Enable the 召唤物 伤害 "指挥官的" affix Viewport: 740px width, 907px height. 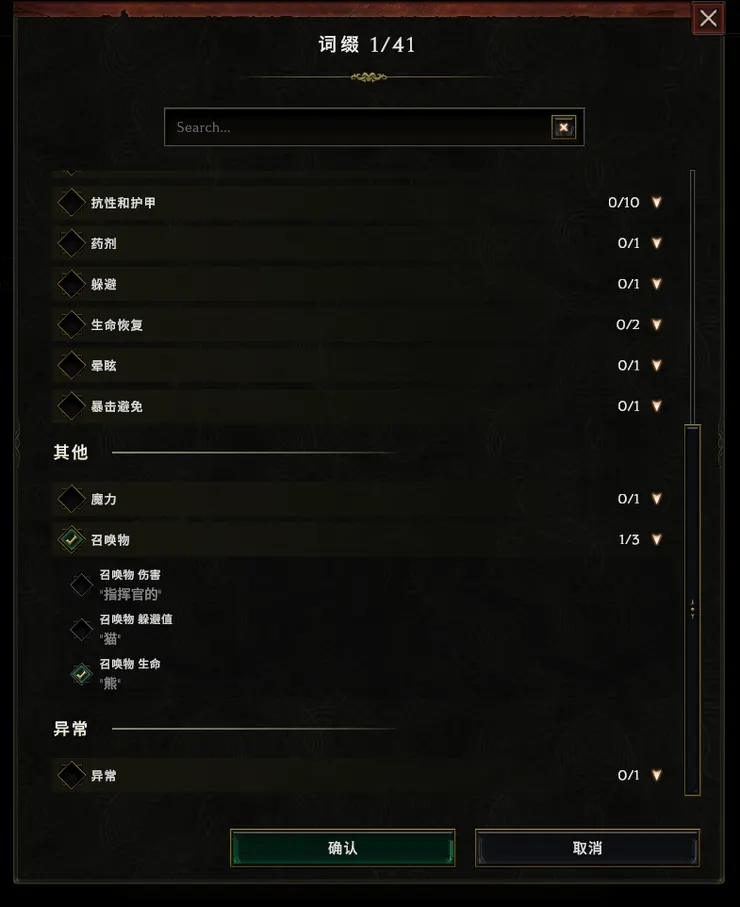81,585
